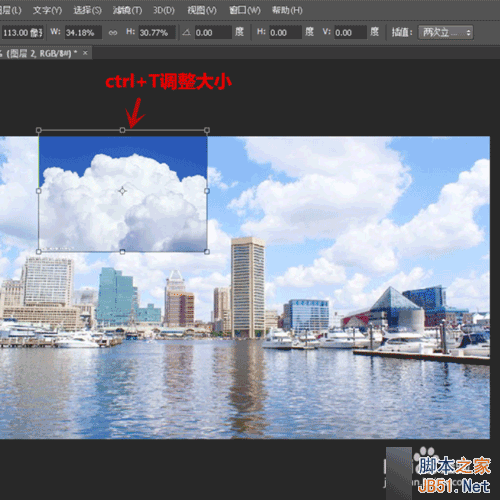The image size is (500, 500).
Task: Click the bottom-left transform handle
Action: pos(39,252)
